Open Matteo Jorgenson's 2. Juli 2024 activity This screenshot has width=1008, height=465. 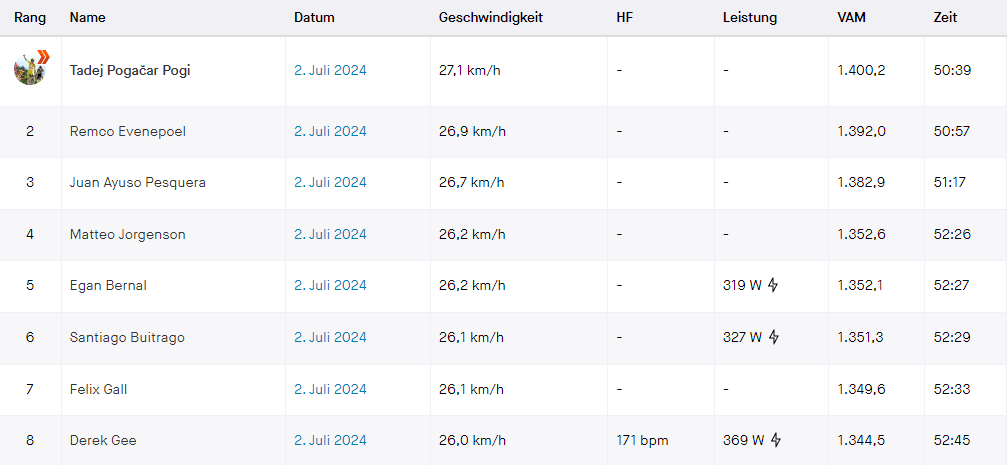click(x=330, y=235)
